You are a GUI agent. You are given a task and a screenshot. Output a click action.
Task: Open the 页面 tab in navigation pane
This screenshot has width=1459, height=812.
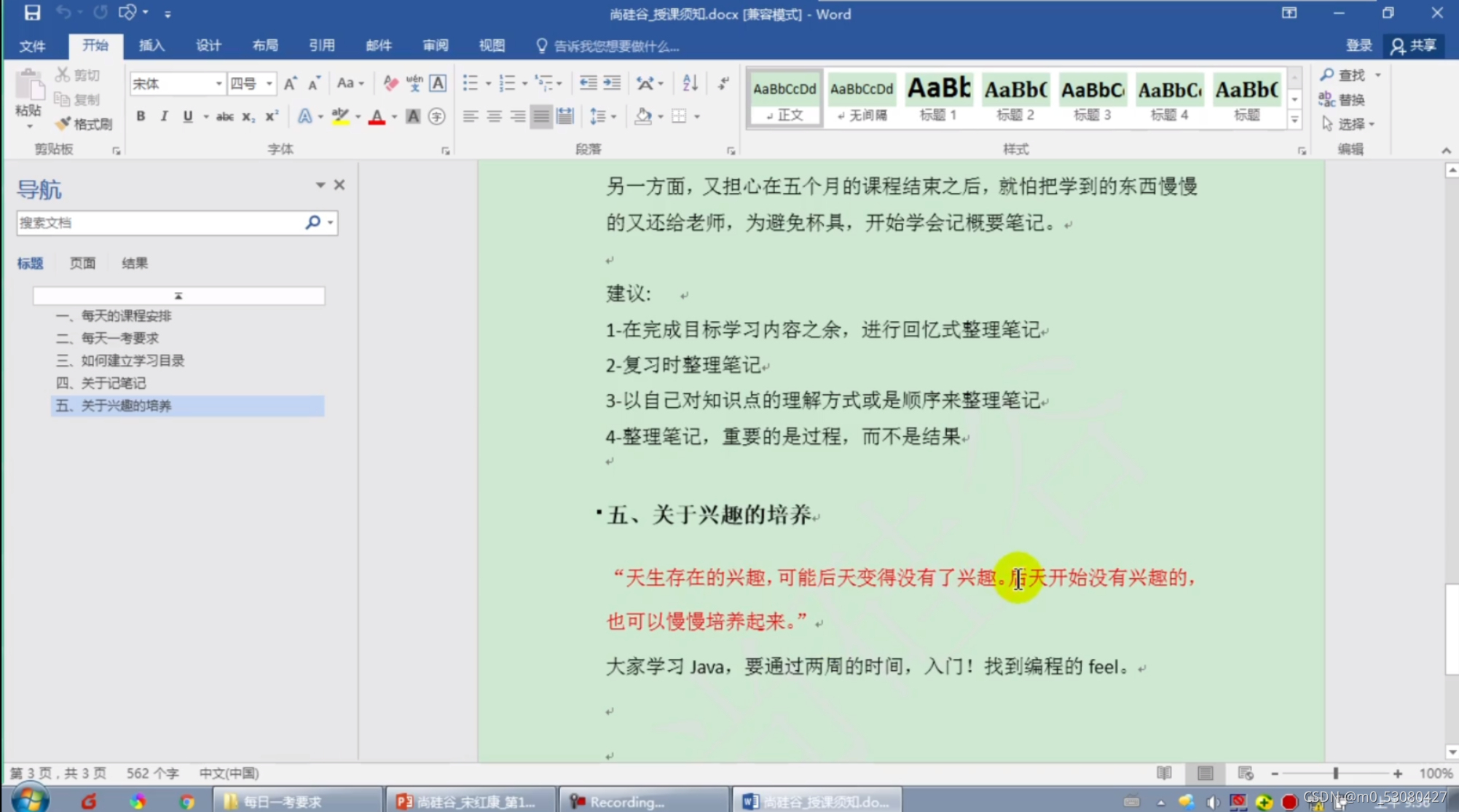[82, 263]
